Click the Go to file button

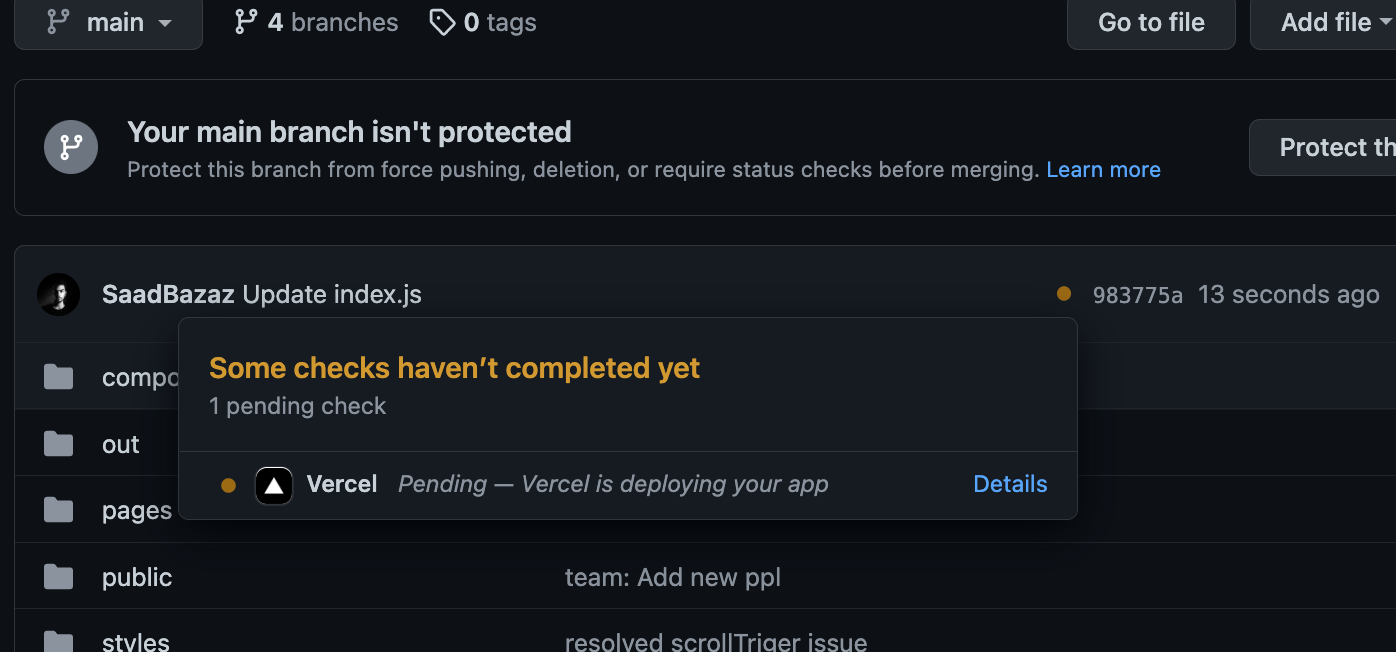(x=1151, y=21)
